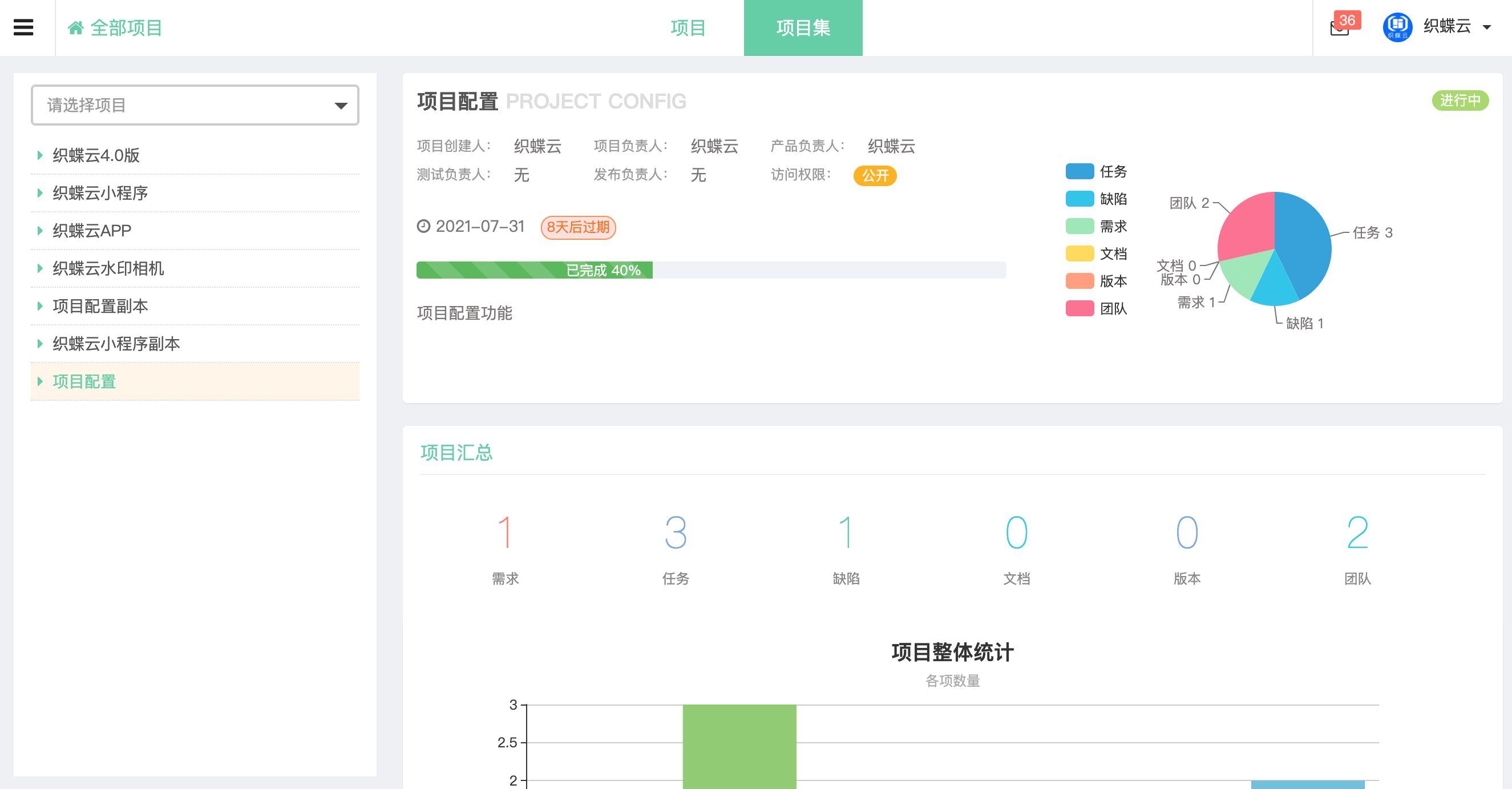Click the 项目整体统计 chart title
Screen dimensions: 1512x789
click(x=952, y=652)
